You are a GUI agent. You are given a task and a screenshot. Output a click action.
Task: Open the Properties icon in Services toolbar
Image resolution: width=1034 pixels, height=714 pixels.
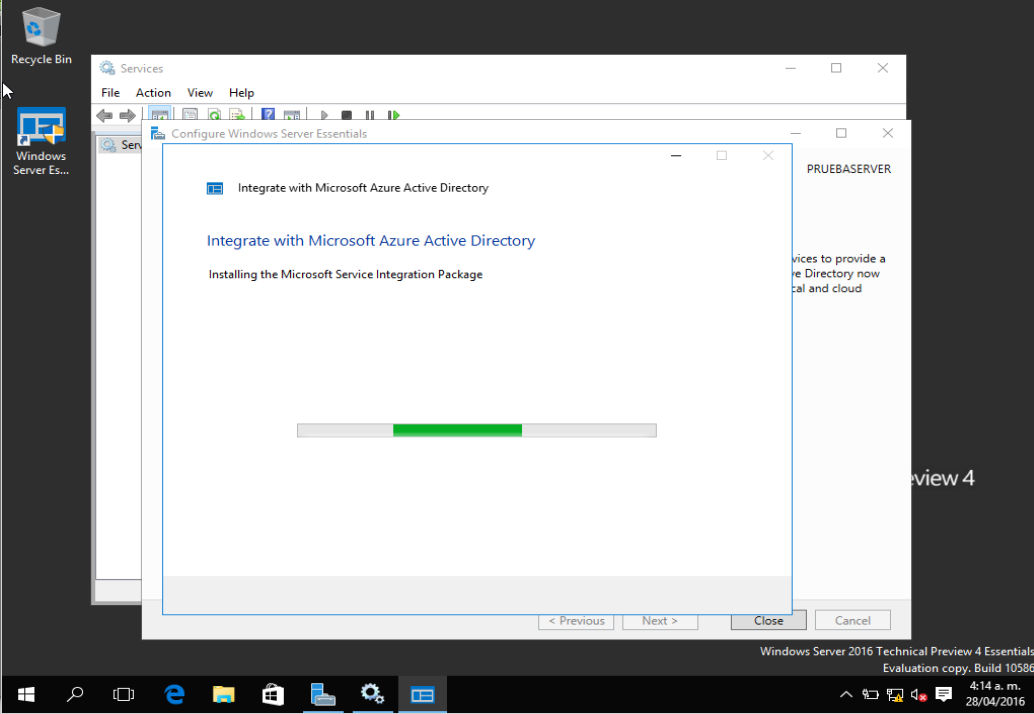(x=189, y=115)
